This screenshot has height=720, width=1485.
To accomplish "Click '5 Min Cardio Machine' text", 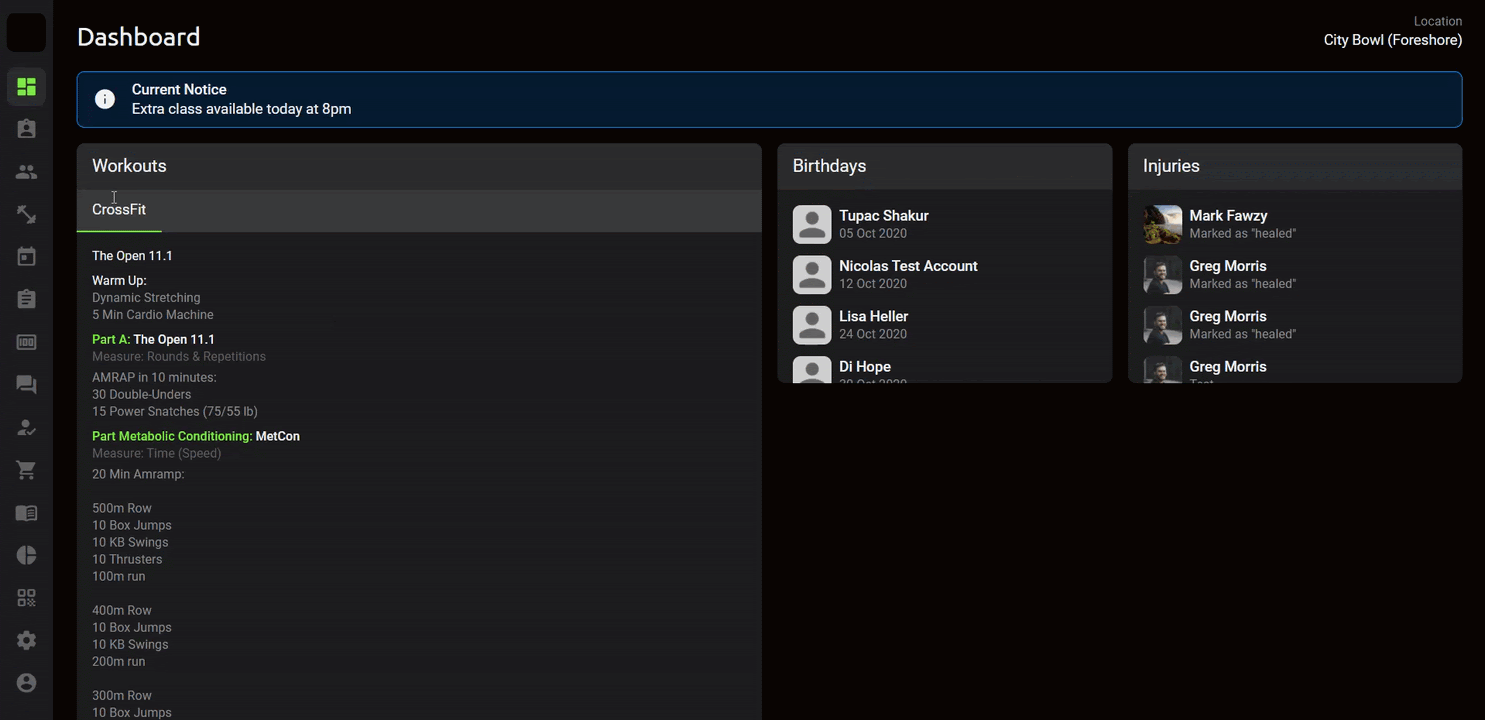I will pyautogui.click(x=153, y=315).
